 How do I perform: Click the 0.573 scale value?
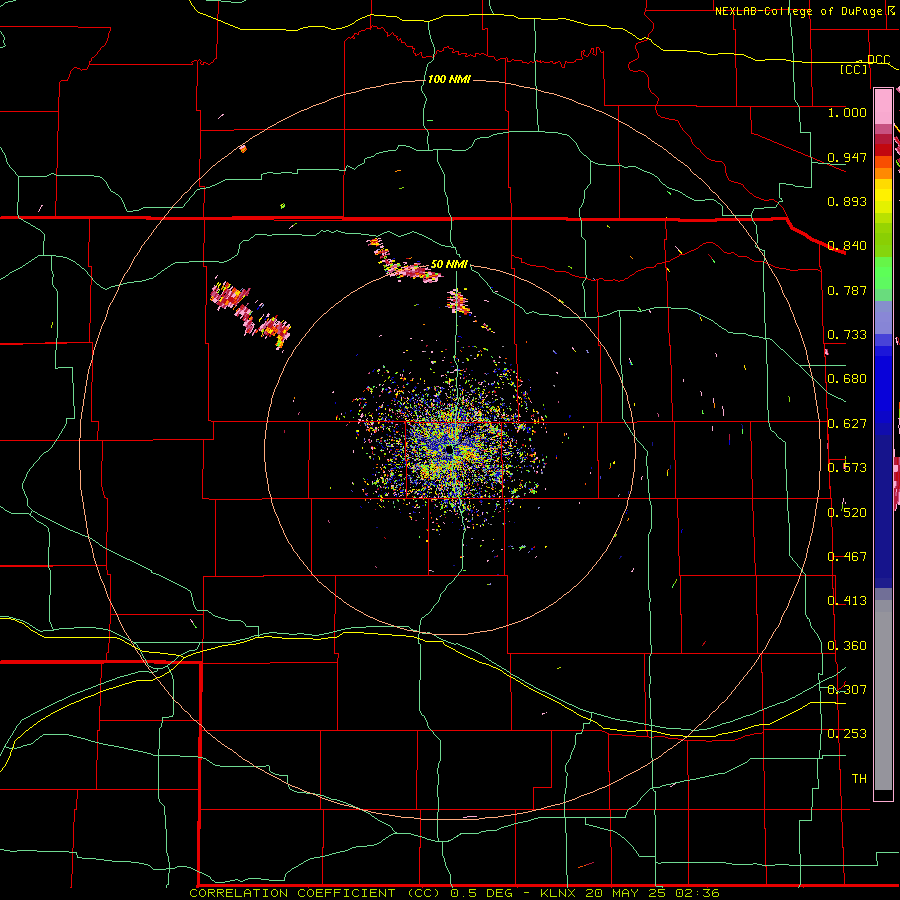pyautogui.click(x=847, y=468)
